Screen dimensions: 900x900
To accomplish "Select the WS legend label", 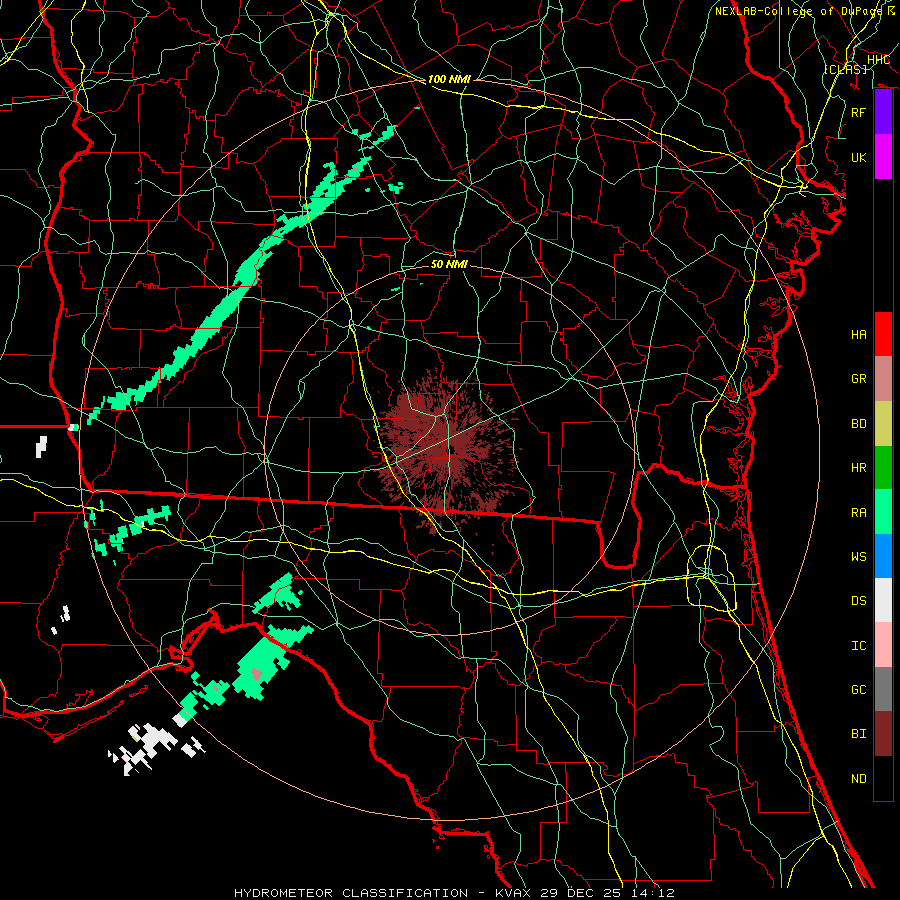I will 858,556.
